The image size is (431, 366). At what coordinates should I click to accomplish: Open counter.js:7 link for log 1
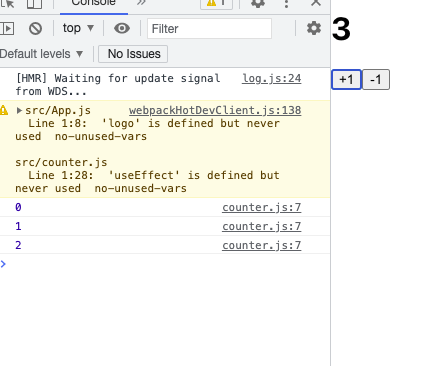click(x=262, y=226)
